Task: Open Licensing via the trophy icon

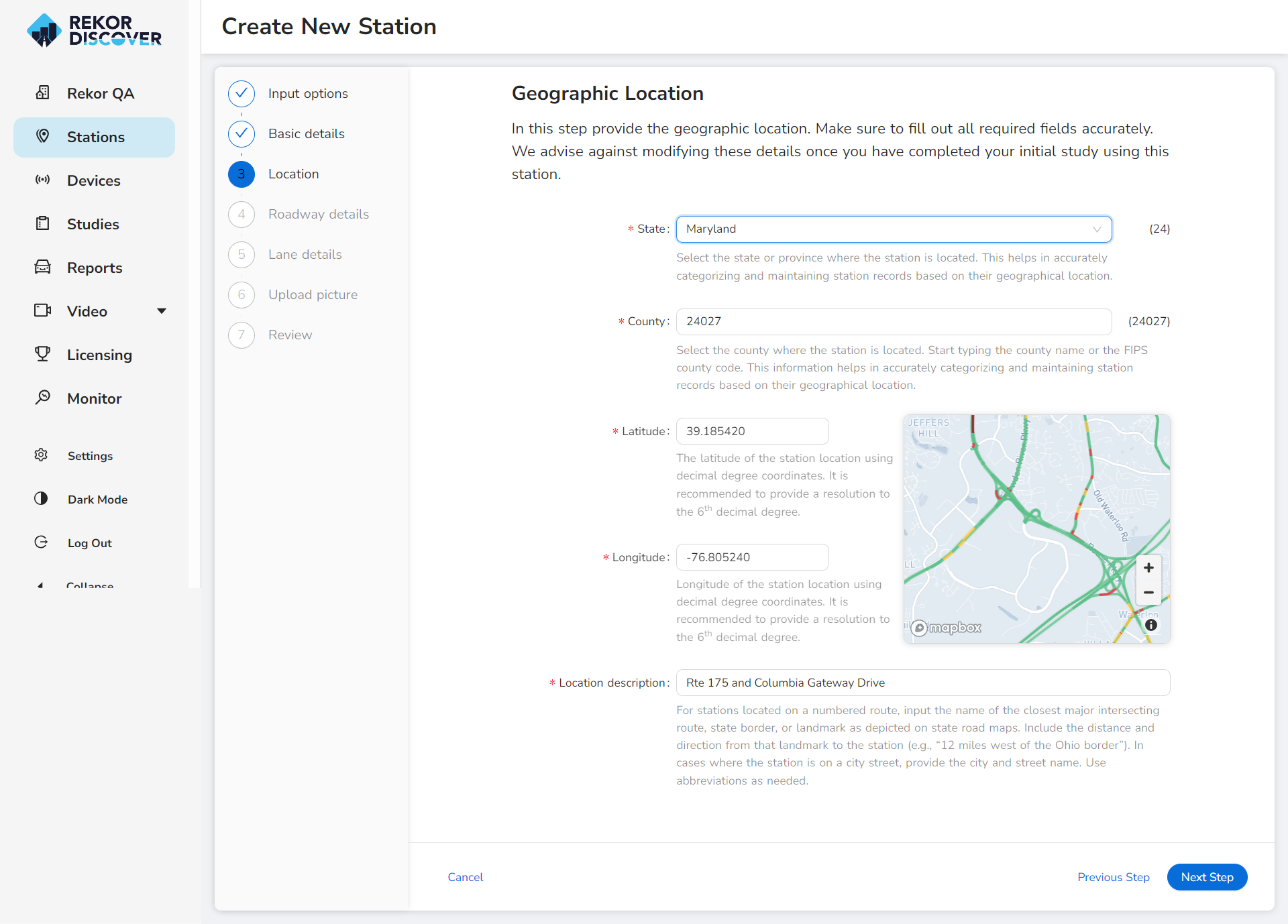Action: coord(43,354)
